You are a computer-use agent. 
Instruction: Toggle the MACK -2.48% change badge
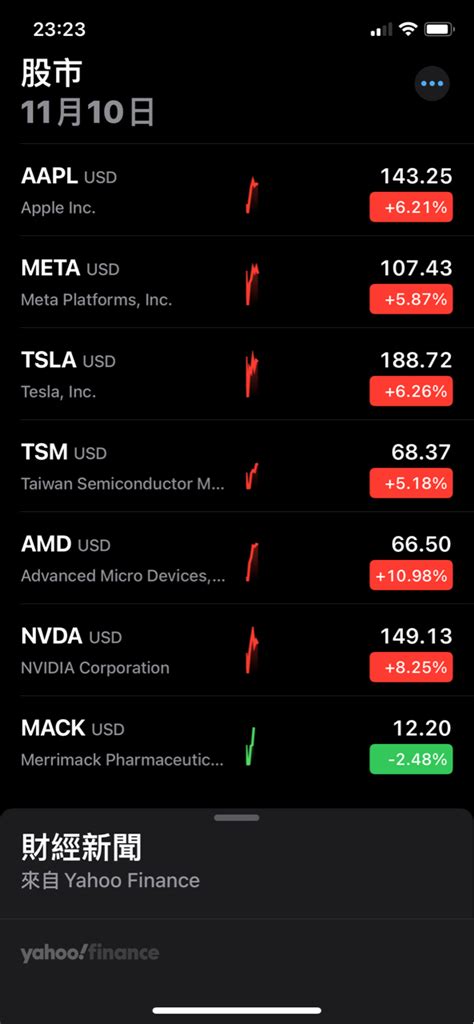(411, 760)
